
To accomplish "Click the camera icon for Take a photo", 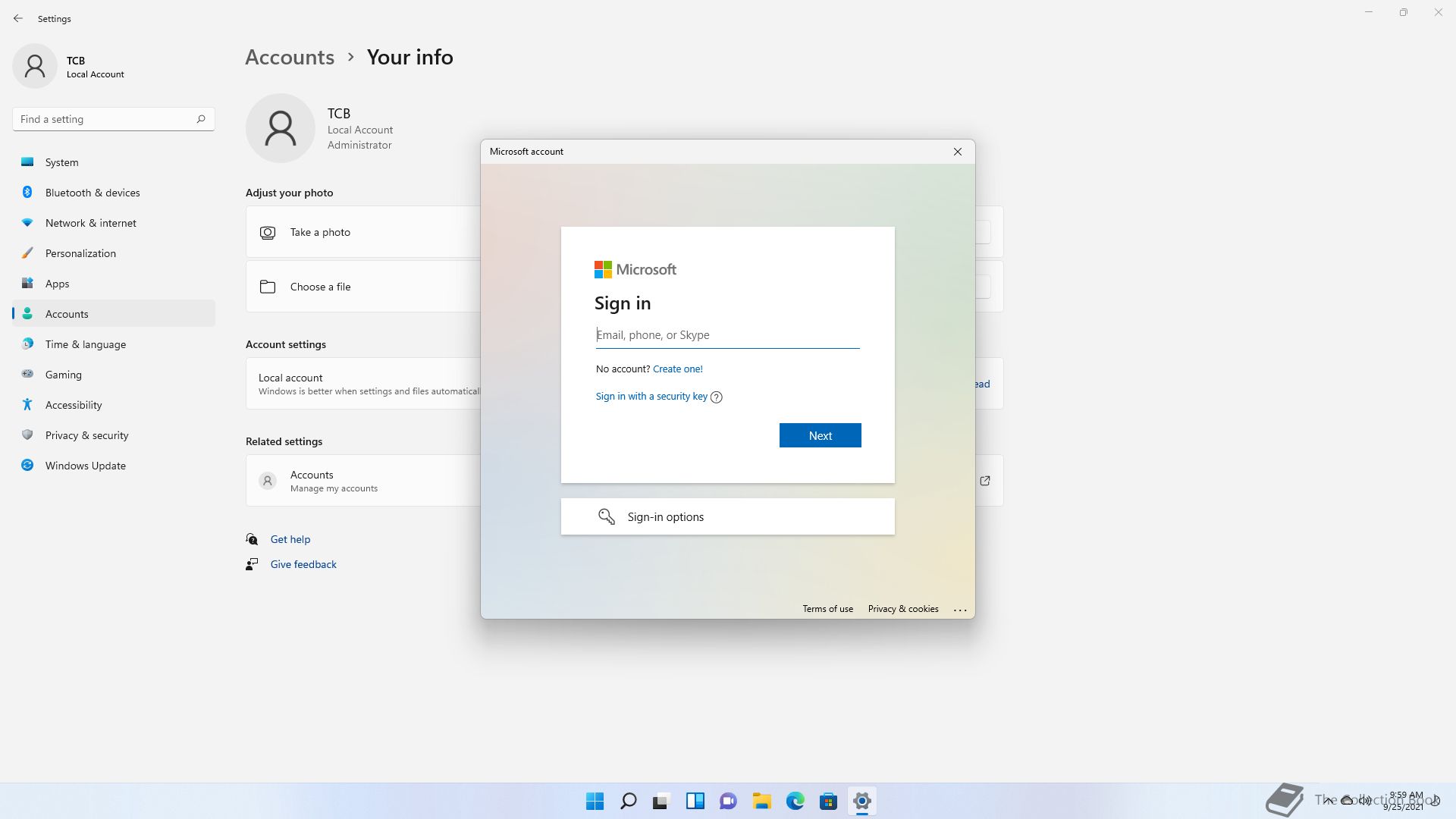I will [x=268, y=233].
